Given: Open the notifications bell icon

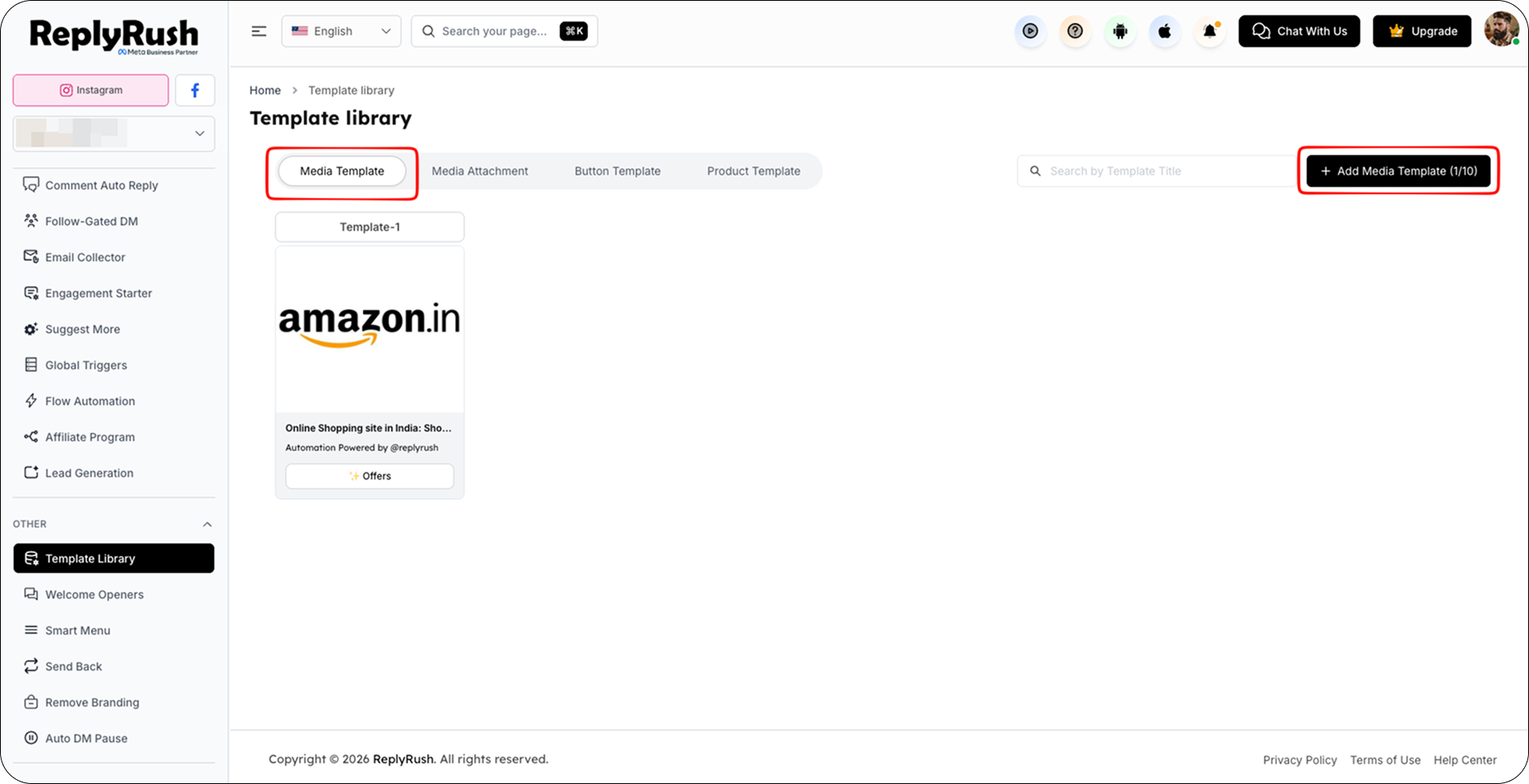Looking at the screenshot, I should [x=1210, y=31].
